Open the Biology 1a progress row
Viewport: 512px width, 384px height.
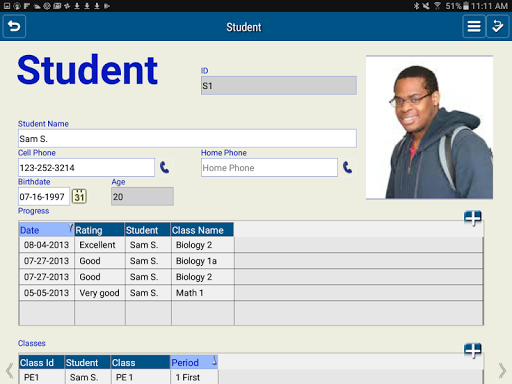click(251, 261)
